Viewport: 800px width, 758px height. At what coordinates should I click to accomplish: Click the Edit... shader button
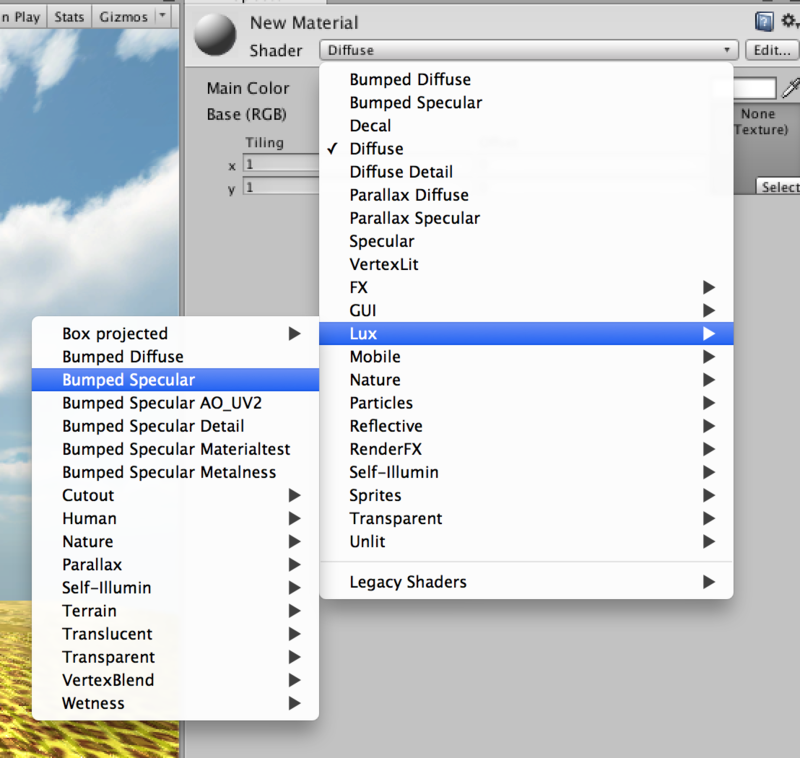772,50
